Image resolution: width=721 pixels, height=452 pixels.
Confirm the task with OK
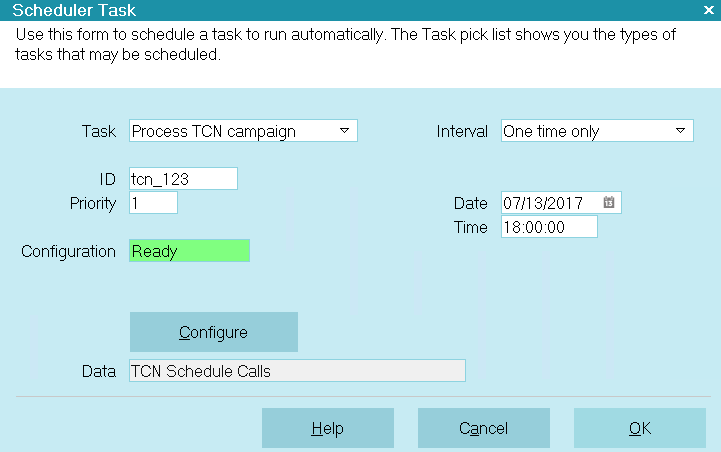tap(640, 428)
